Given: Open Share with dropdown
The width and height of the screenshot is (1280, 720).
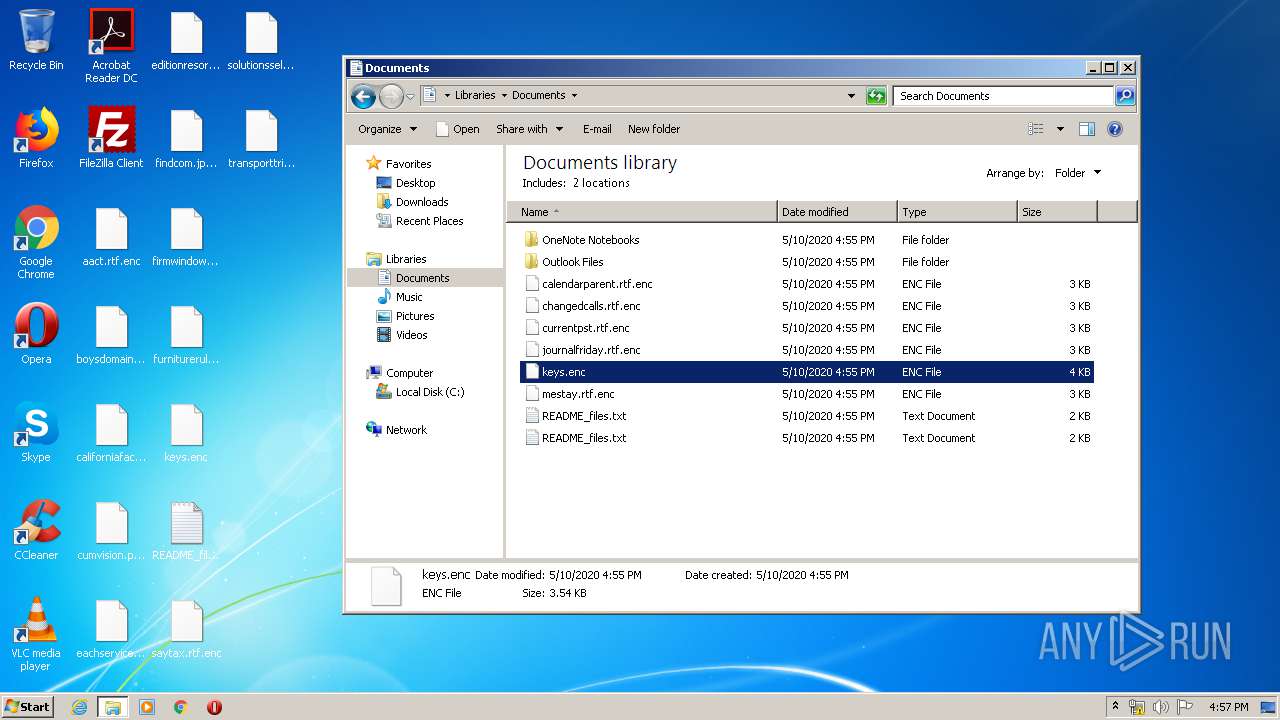Looking at the screenshot, I should (529, 129).
